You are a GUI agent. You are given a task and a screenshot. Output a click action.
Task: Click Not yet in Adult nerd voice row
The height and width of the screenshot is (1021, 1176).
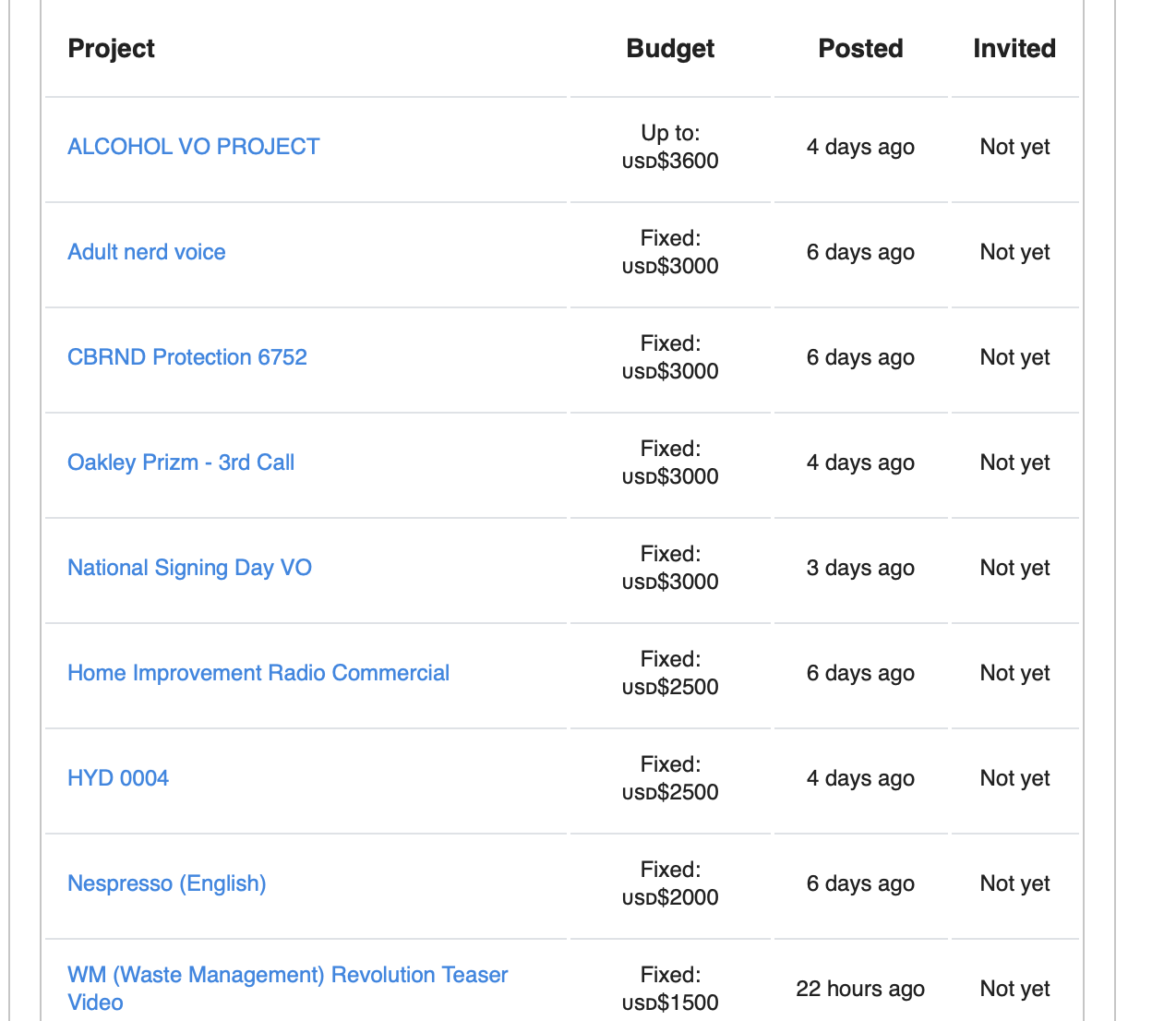[1014, 252]
